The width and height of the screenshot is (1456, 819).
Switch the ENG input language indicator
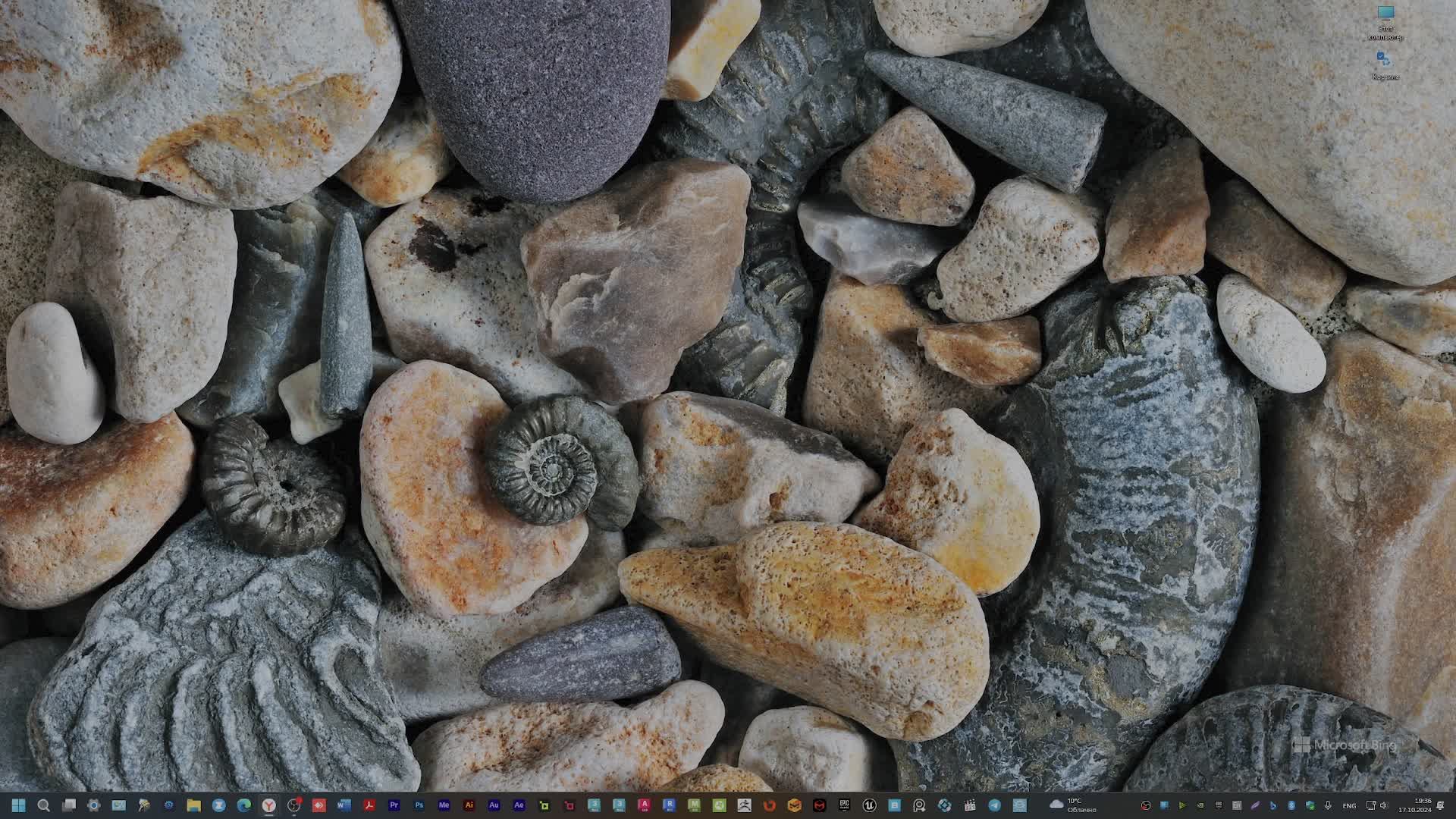tap(1349, 805)
